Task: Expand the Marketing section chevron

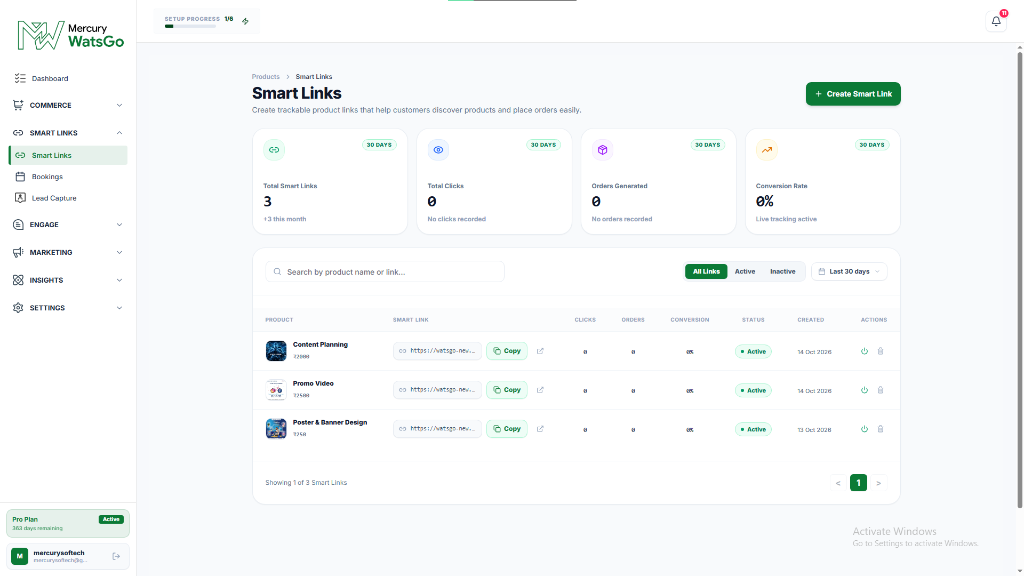Action: coord(119,252)
